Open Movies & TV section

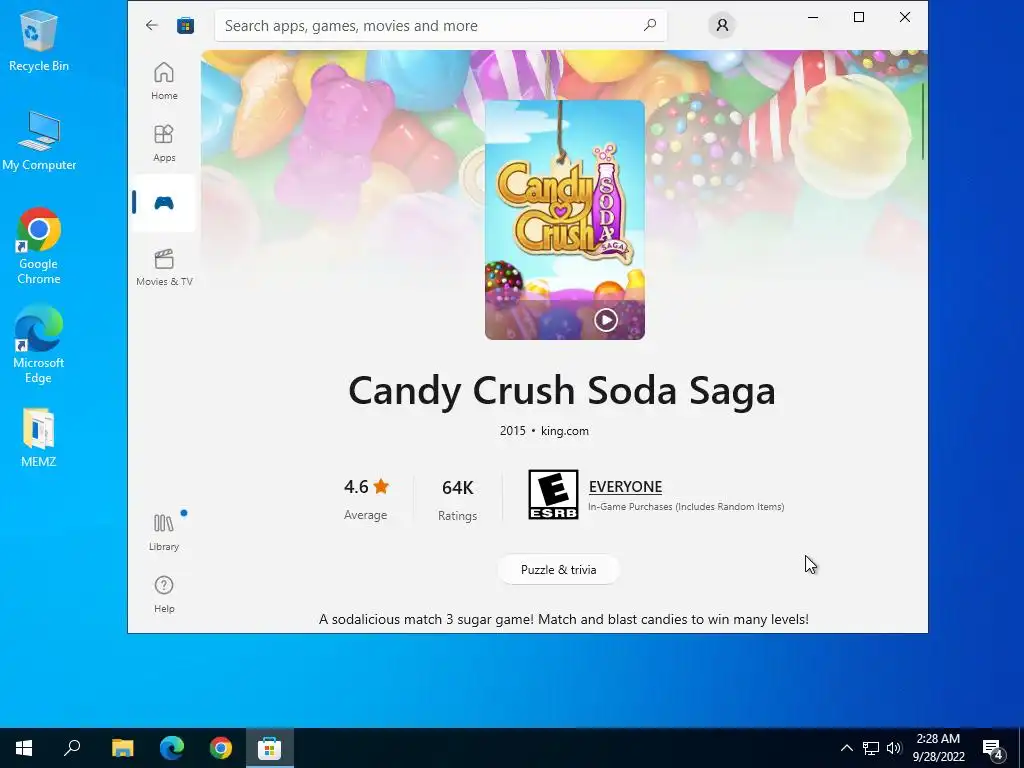coord(164,267)
